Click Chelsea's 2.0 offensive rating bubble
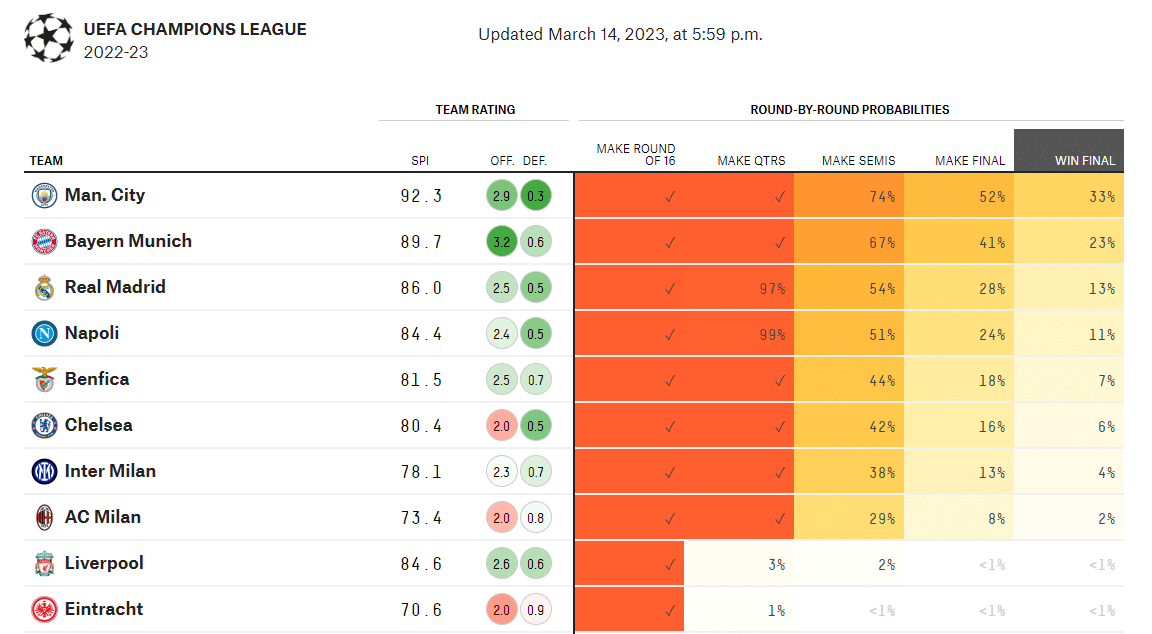Image resolution: width=1152 pixels, height=634 pixels. click(x=502, y=426)
